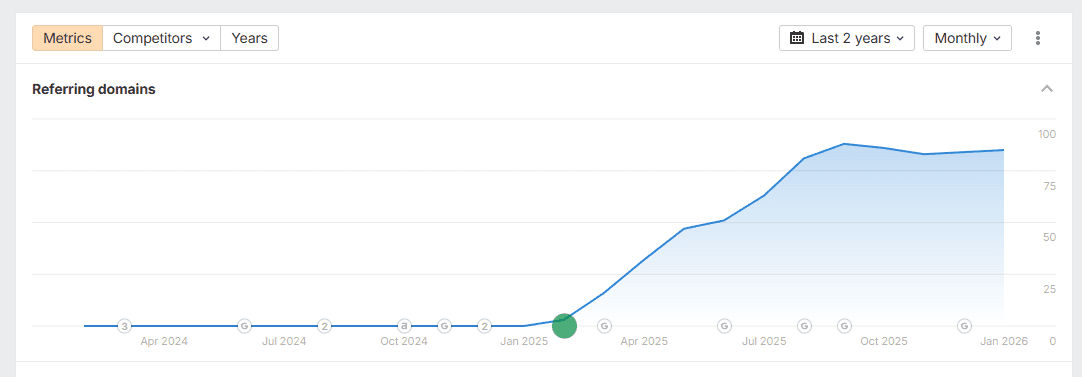Open the Monthly interval dropdown
1082x377 pixels.
[x=967, y=38]
